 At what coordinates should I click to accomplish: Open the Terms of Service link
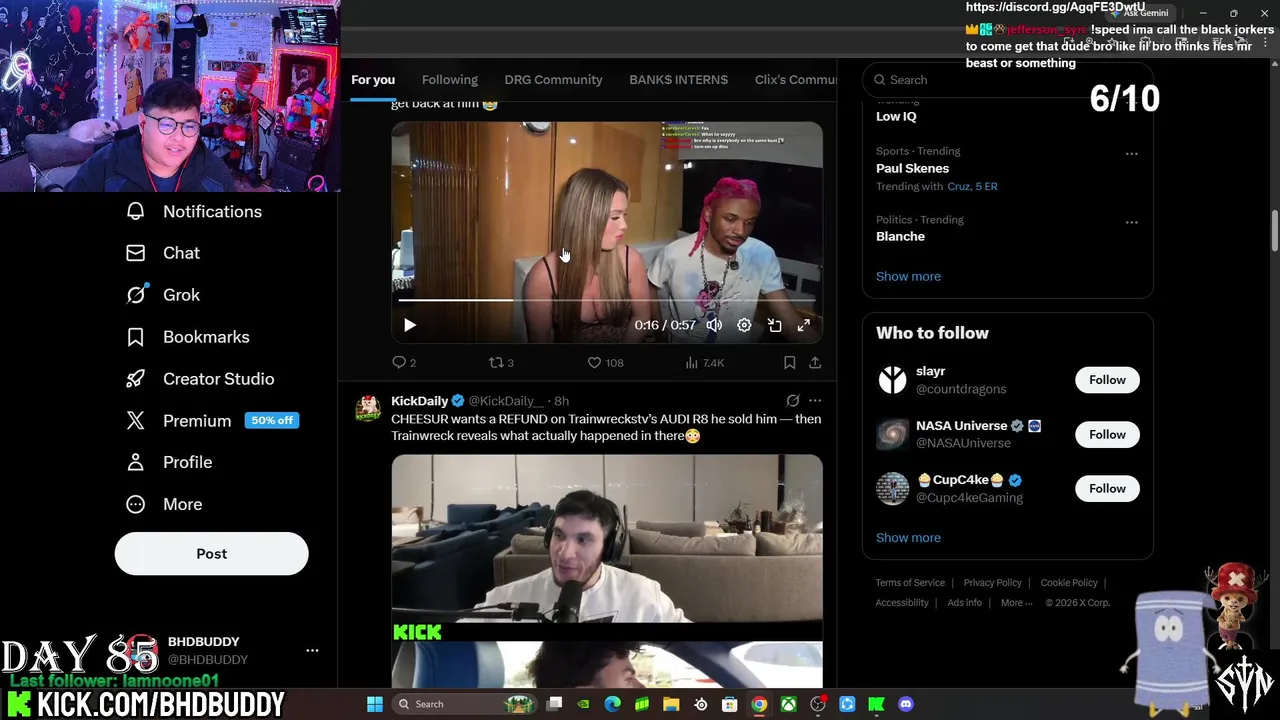pos(910,582)
